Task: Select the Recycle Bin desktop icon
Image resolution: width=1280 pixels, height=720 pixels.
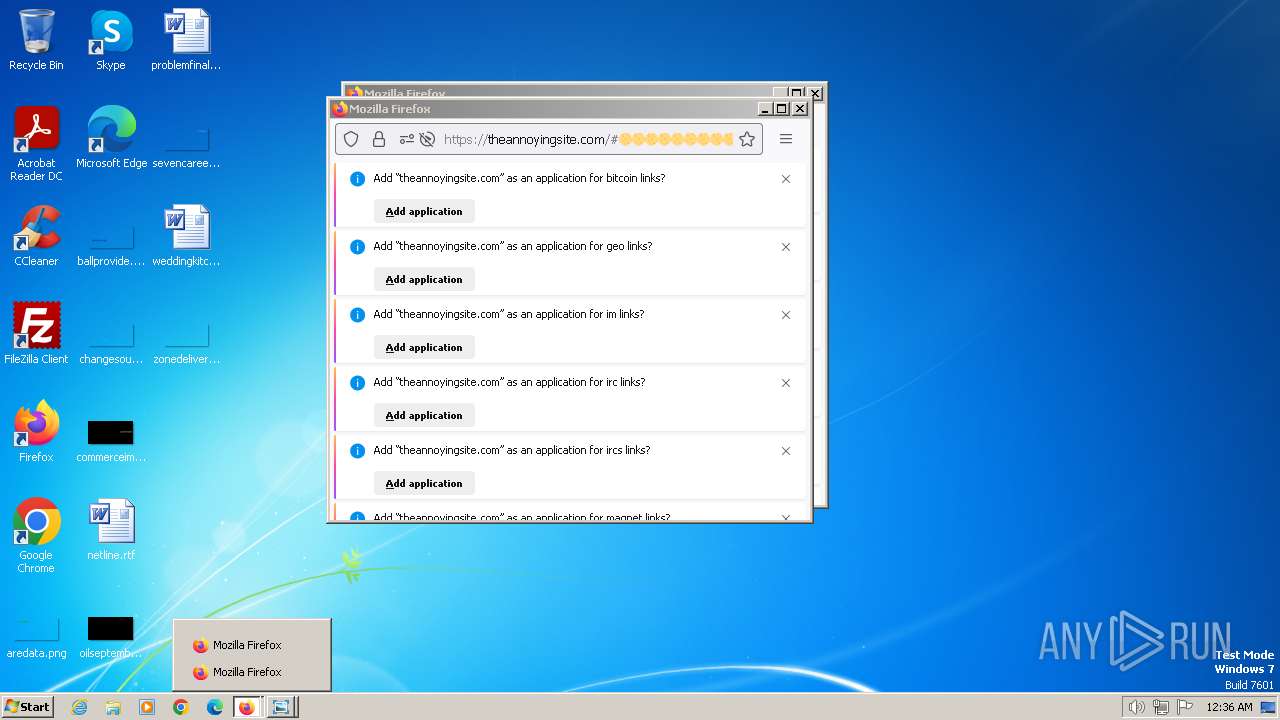Action: 36,40
